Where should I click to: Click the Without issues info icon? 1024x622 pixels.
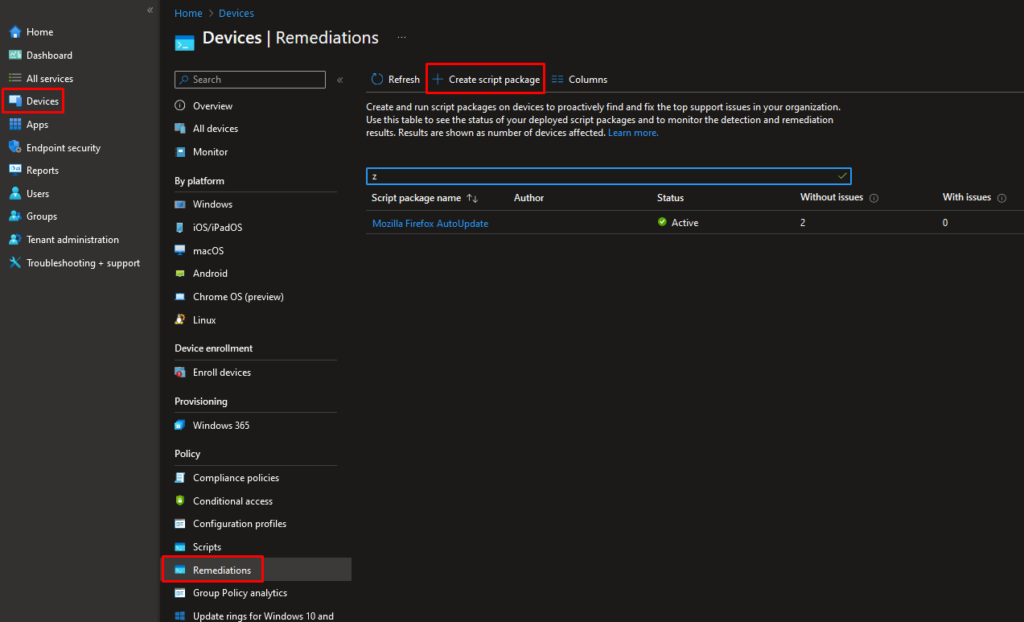pos(874,198)
